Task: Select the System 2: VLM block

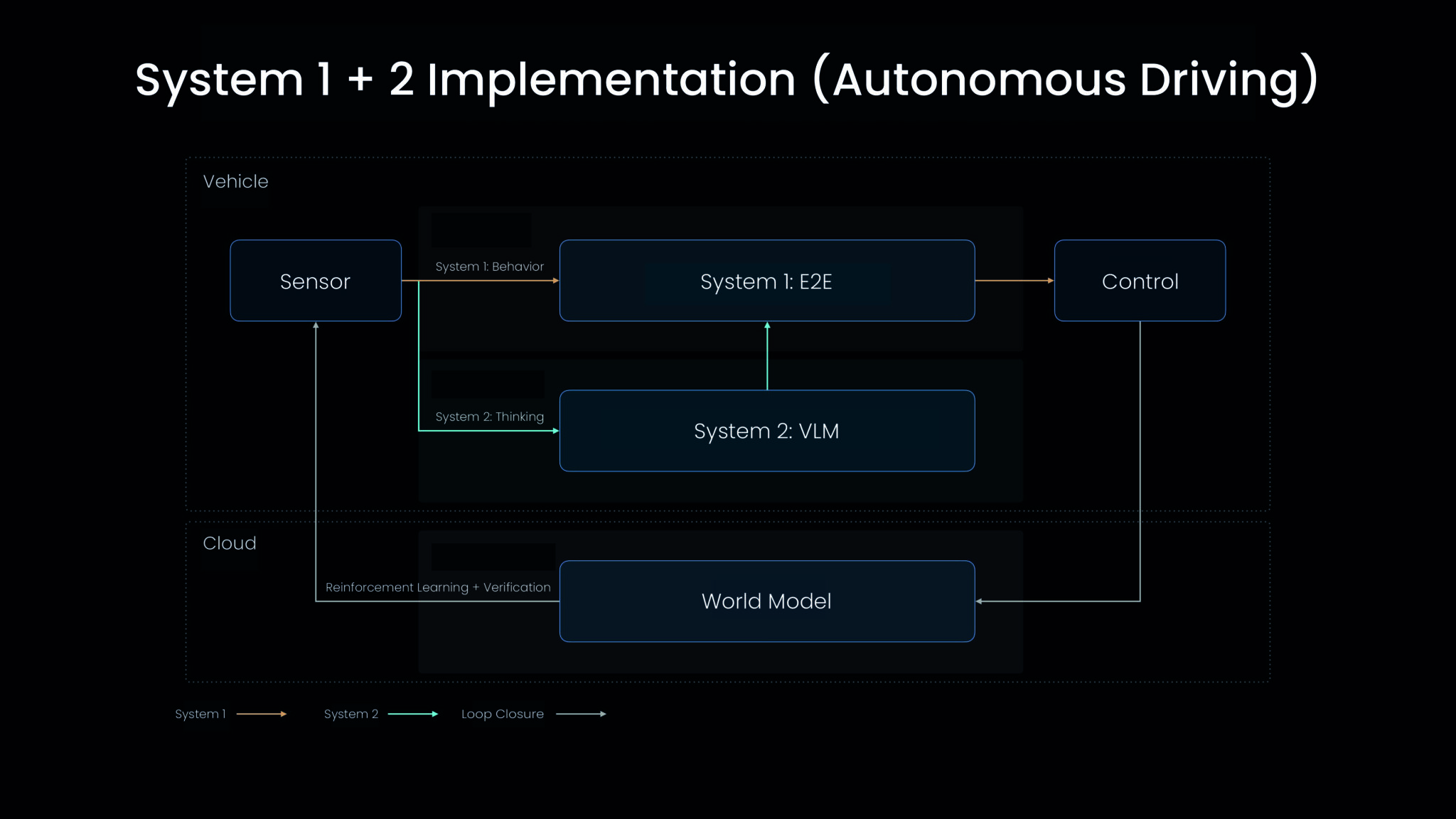Action: (x=766, y=430)
